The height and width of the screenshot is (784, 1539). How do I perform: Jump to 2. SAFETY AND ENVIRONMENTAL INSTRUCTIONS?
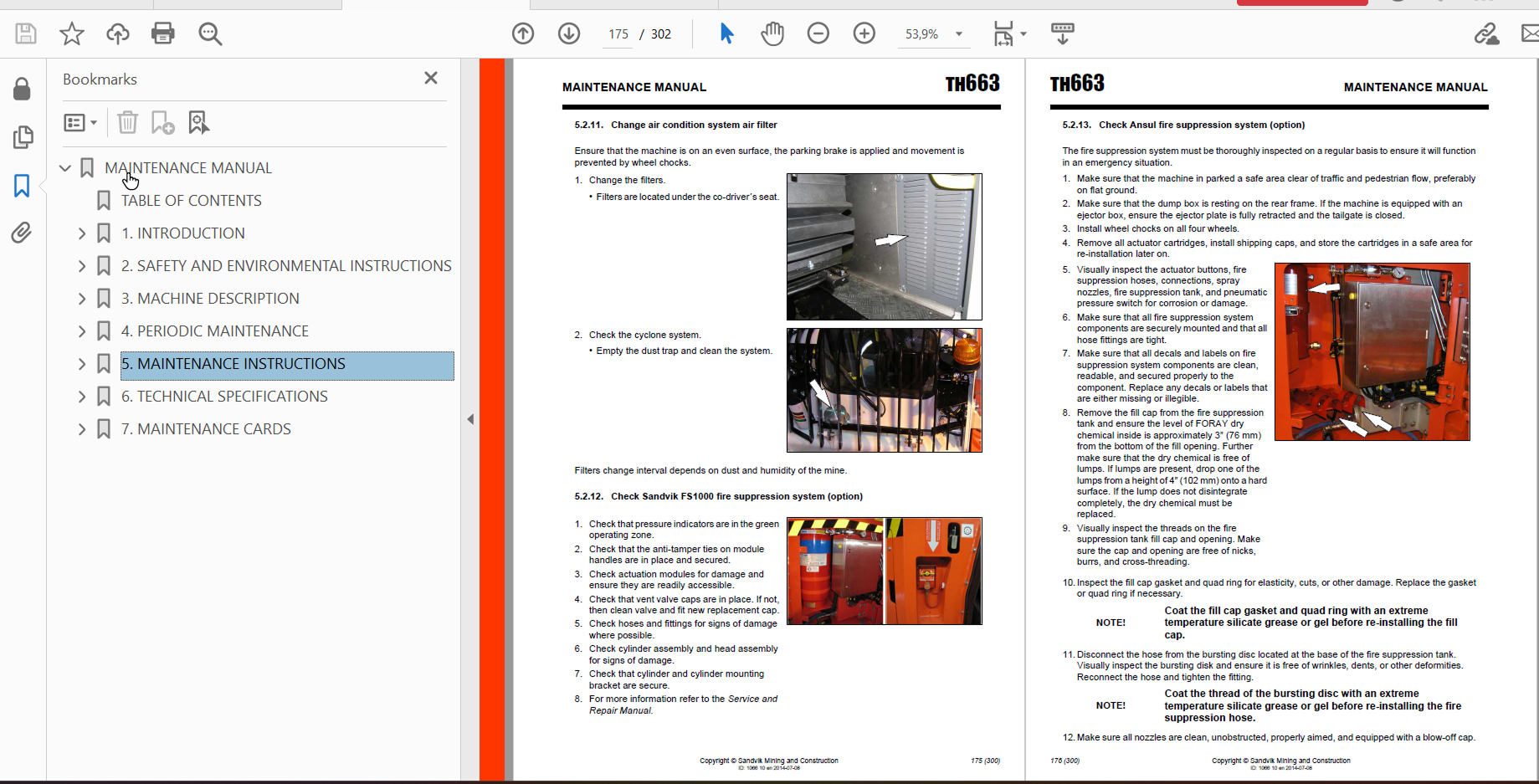[286, 266]
